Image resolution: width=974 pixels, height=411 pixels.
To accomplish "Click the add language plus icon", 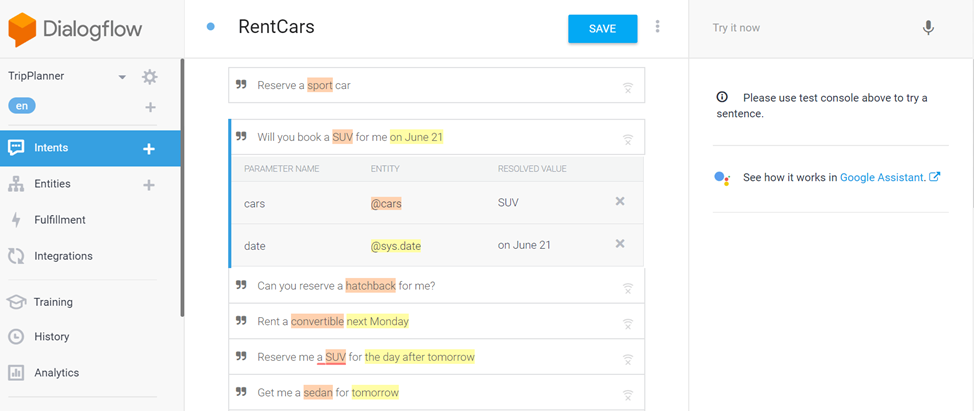I will pos(150,107).
